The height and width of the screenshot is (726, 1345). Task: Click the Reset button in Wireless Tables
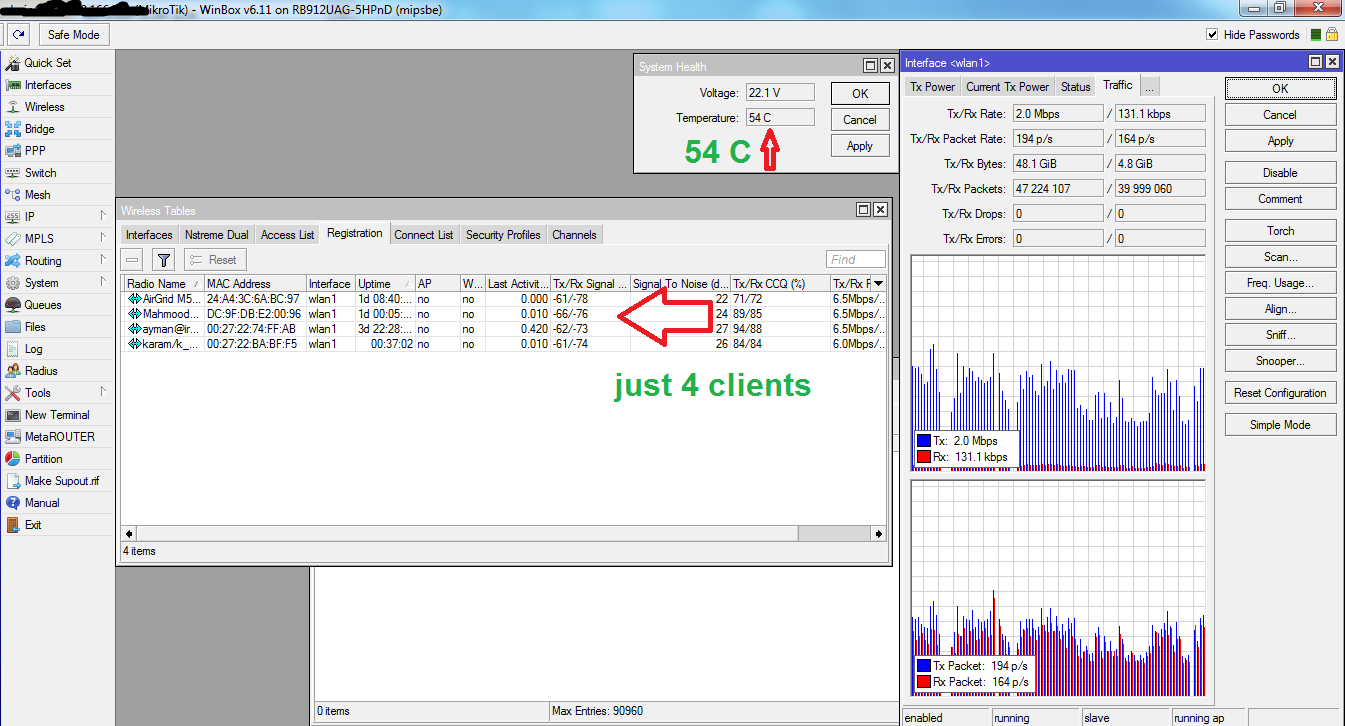pos(215,260)
